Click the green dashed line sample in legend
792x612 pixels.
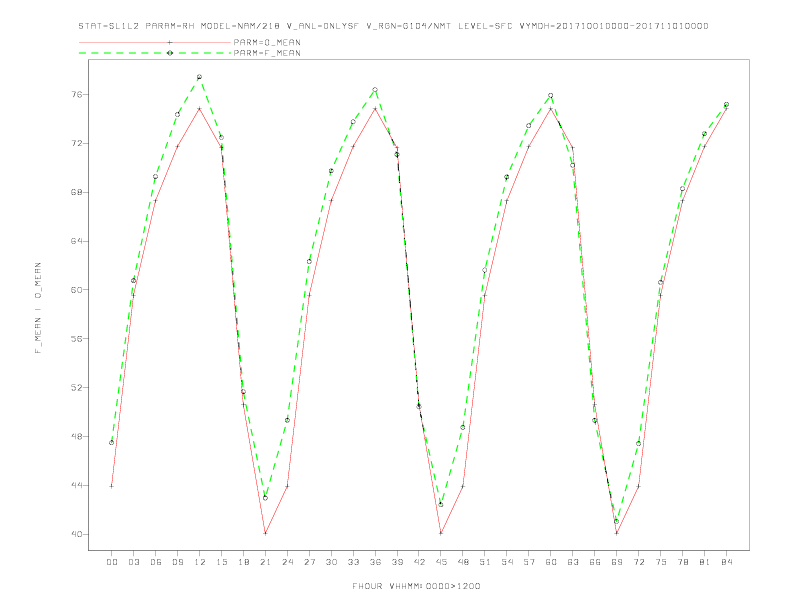(155, 53)
